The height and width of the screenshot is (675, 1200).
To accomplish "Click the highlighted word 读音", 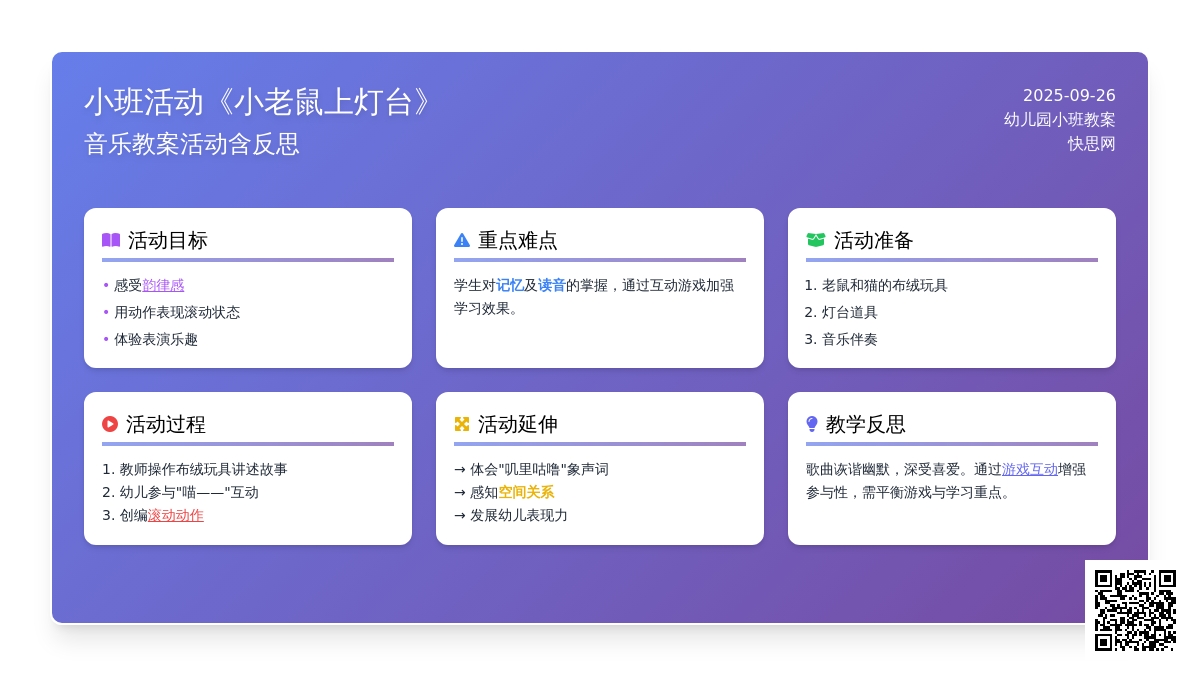I will 552,285.
